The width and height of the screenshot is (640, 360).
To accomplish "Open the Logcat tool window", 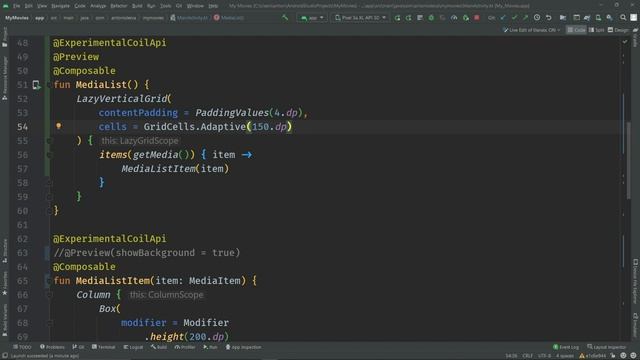I will point(133,347).
